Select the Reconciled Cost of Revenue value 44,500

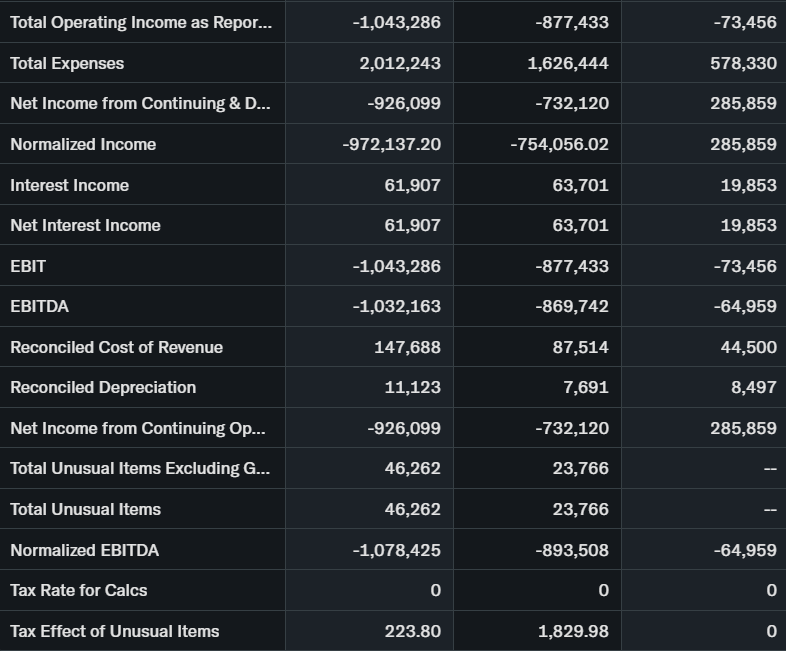(x=748, y=347)
